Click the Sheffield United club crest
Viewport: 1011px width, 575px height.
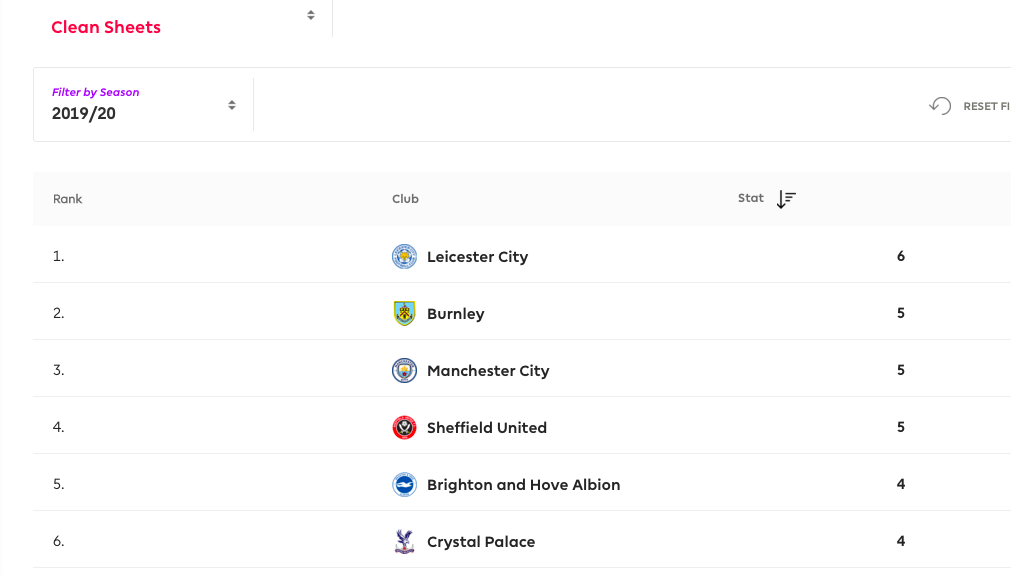pyautogui.click(x=404, y=427)
